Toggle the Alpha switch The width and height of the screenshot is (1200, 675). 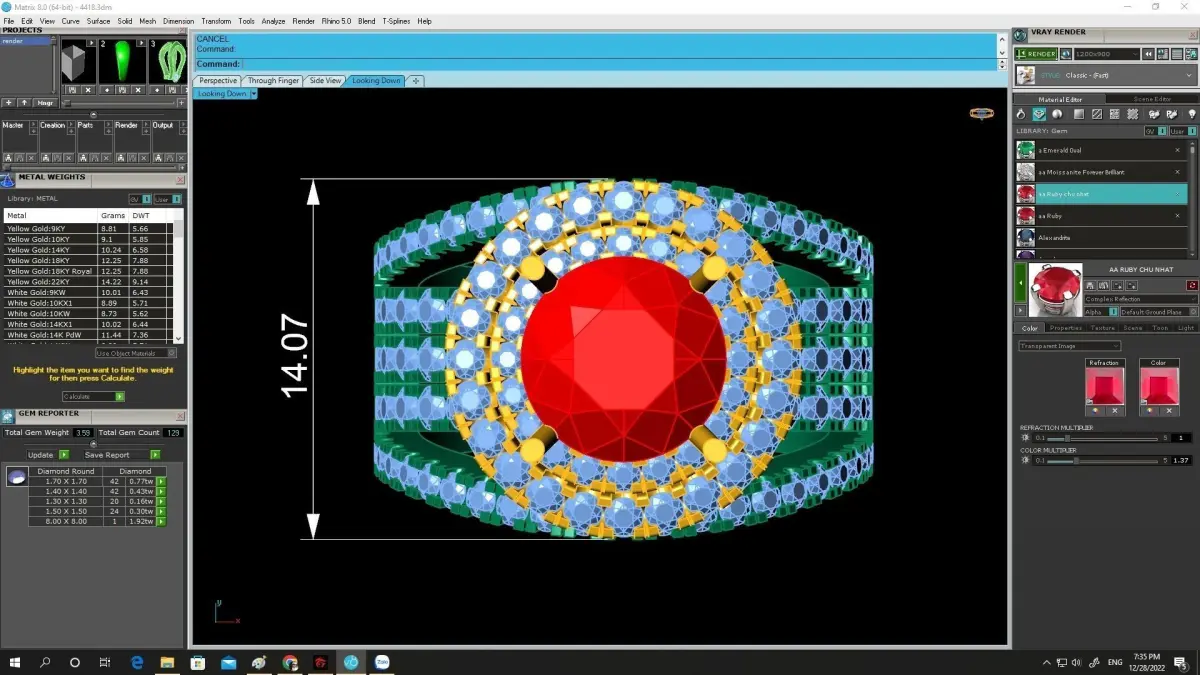coord(1101,312)
